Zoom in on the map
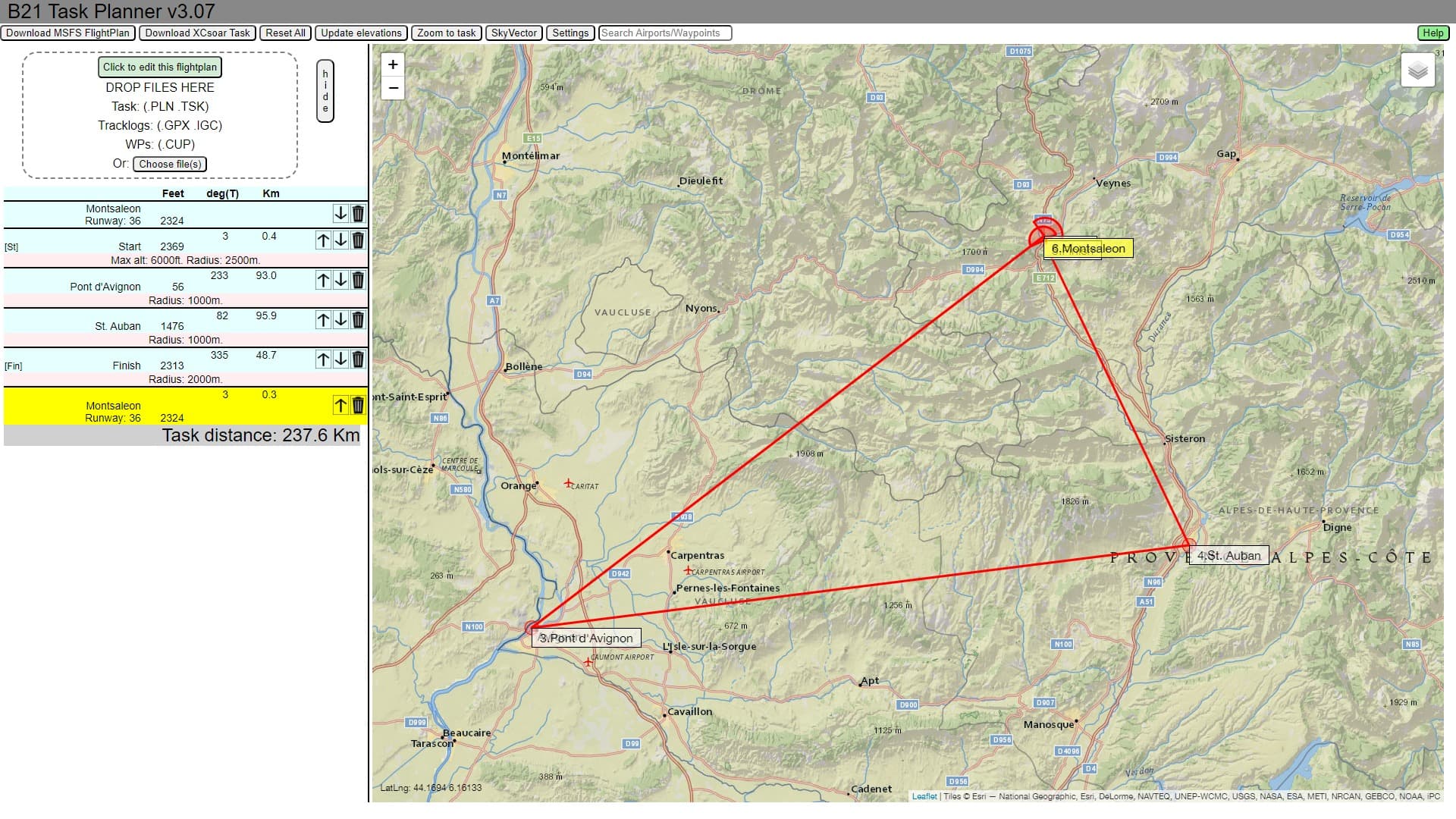The image size is (1456, 819). [393, 64]
